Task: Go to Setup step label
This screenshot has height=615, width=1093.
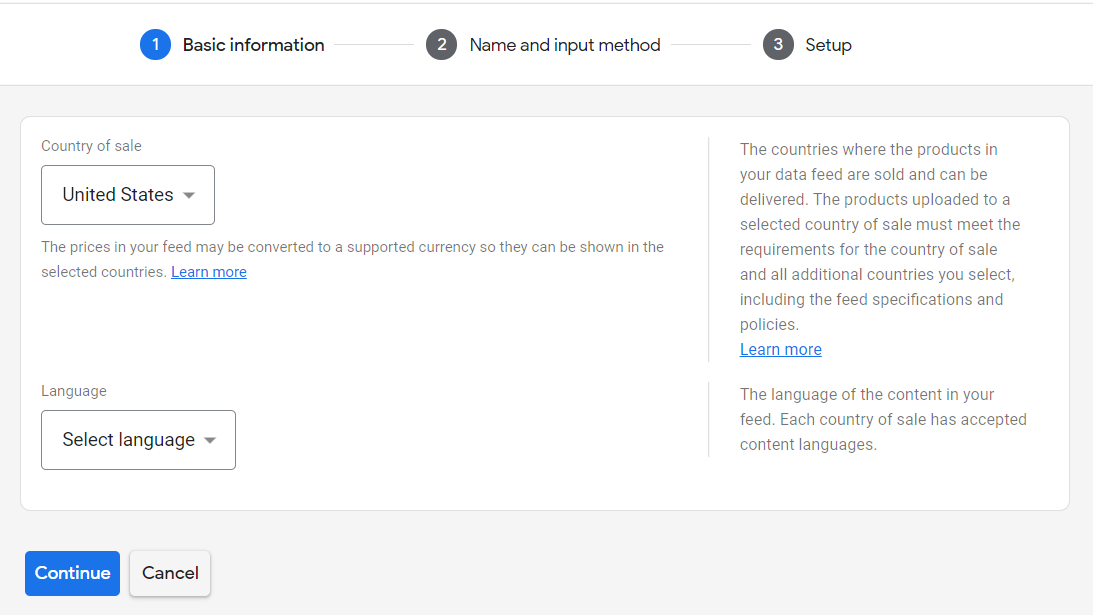Action: 828,45
